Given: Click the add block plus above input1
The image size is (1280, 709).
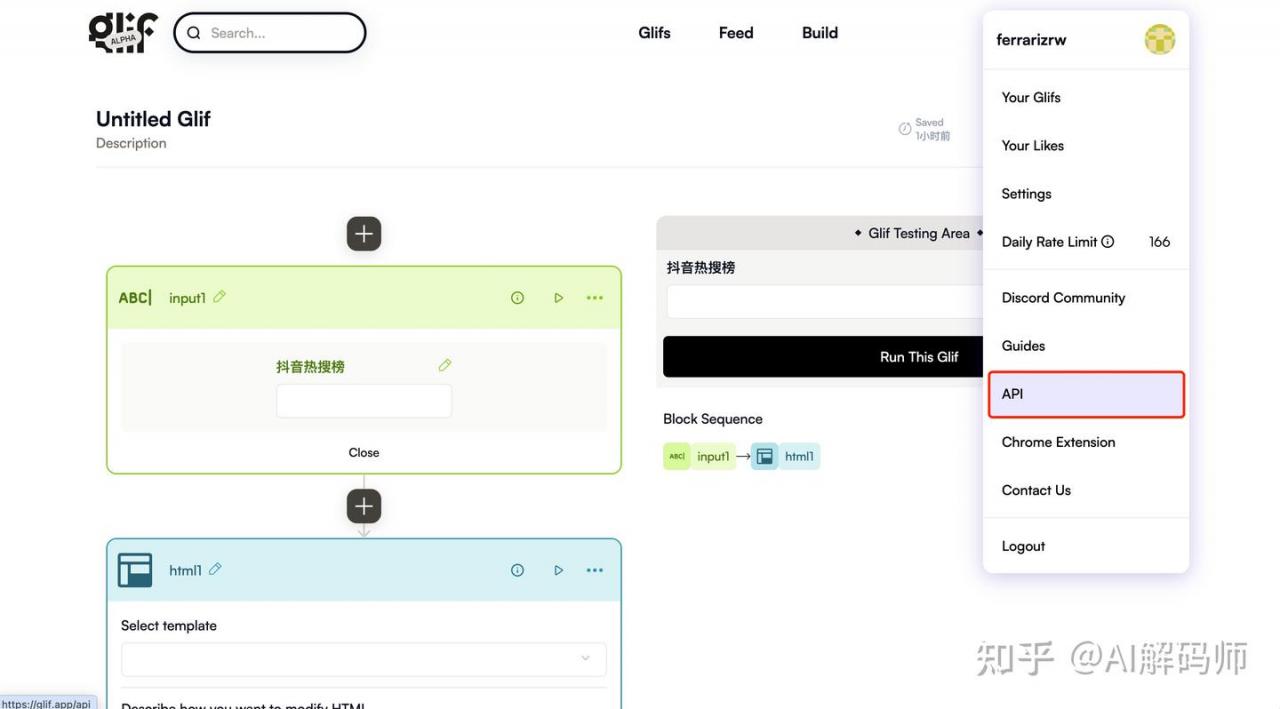Looking at the screenshot, I should click(x=364, y=234).
